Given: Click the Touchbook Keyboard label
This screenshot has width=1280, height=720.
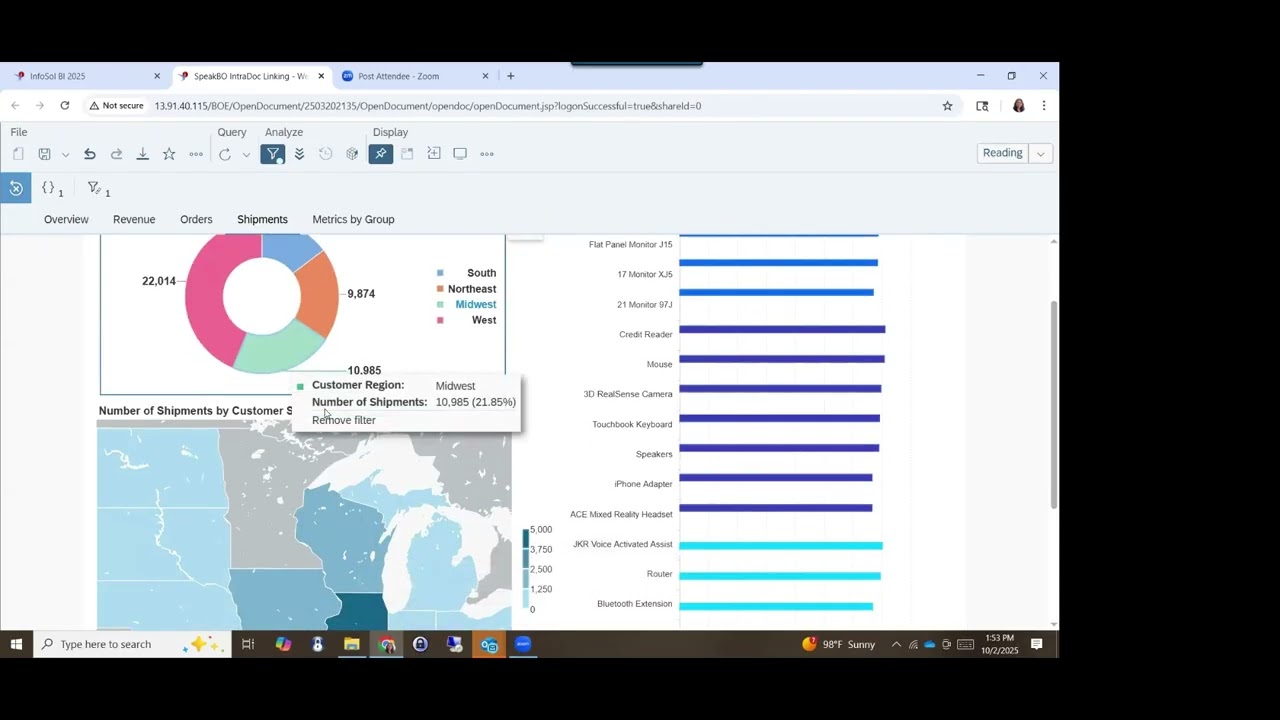Looking at the screenshot, I should (632, 424).
